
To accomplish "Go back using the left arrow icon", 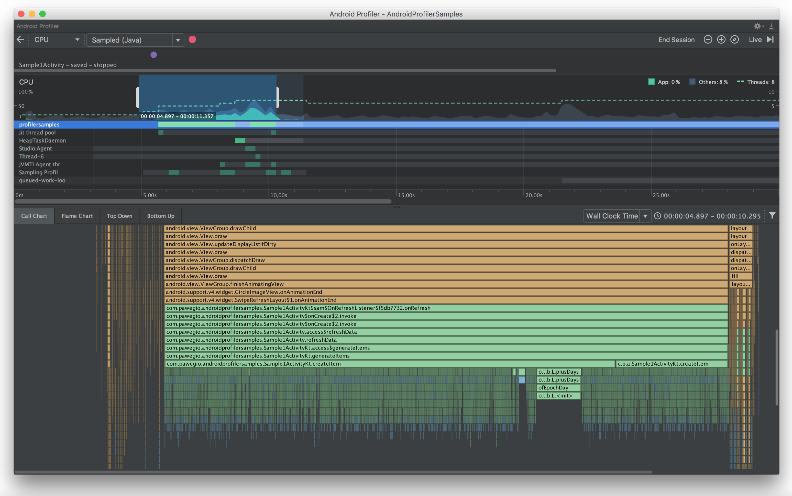I will 20,39.
